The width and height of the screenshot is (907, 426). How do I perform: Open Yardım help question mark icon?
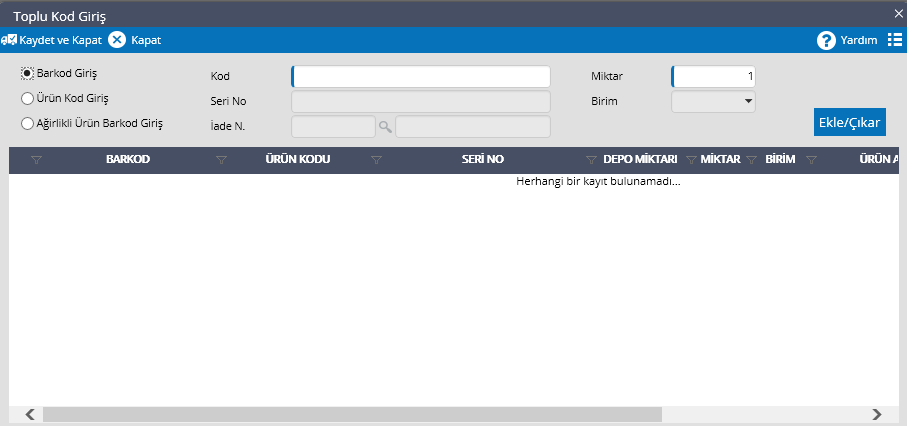coord(826,40)
